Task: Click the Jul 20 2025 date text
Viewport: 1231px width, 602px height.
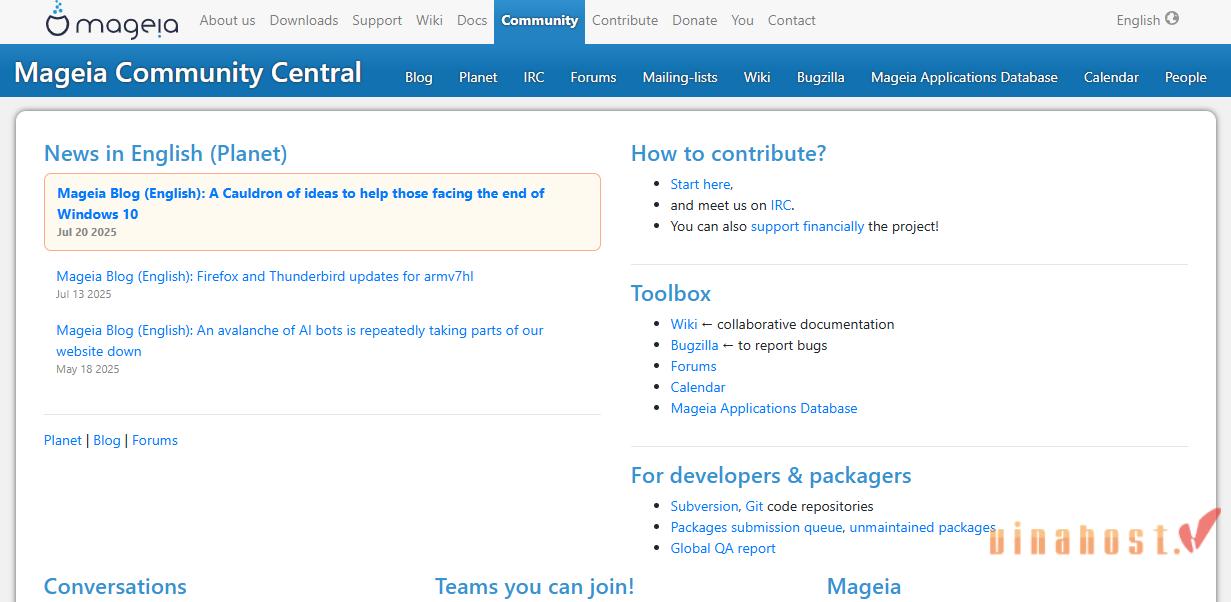Action: click(87, 232)
